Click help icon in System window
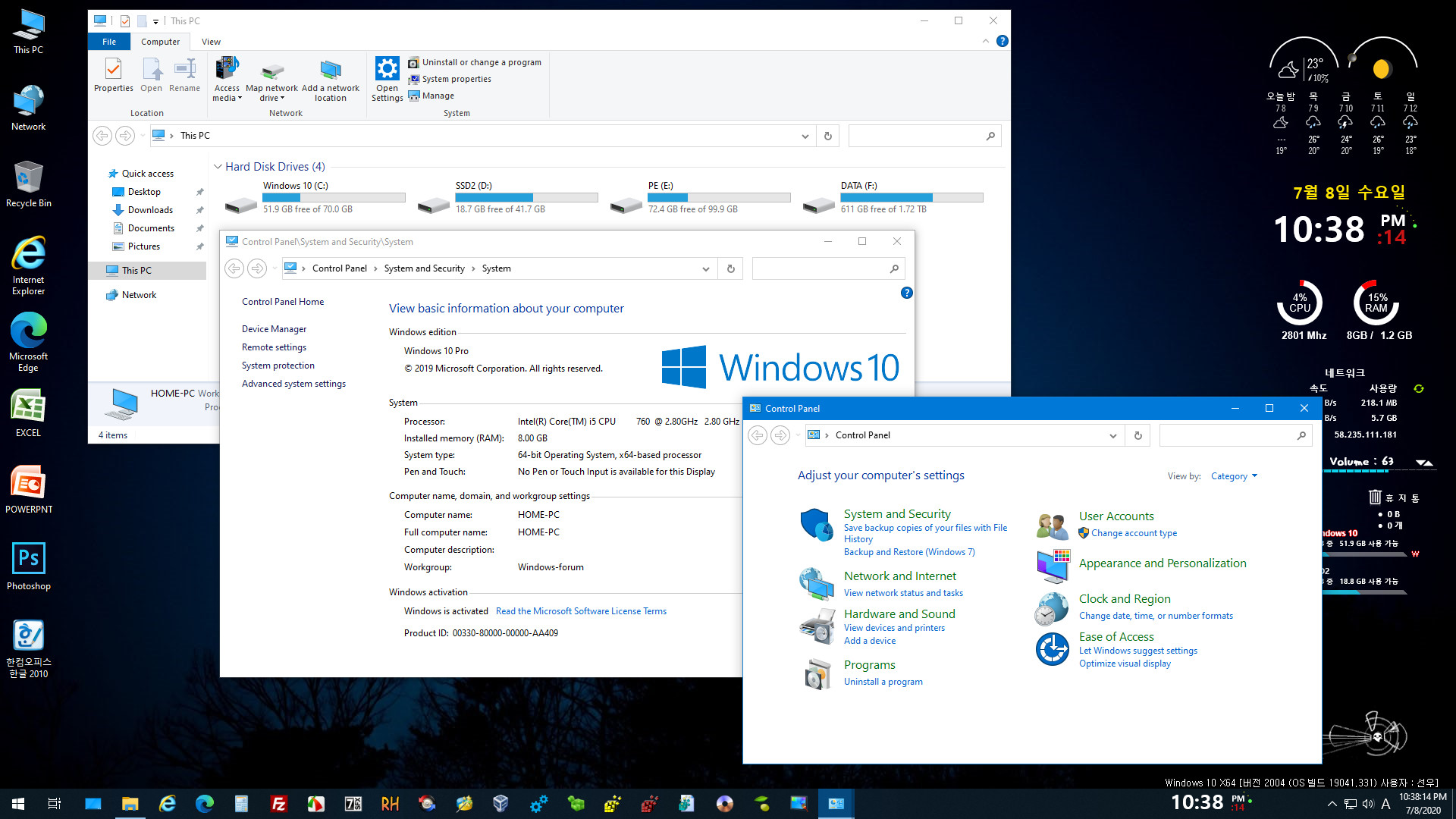Viewport: 1456px width, 819px height. (x=906, y=293)
